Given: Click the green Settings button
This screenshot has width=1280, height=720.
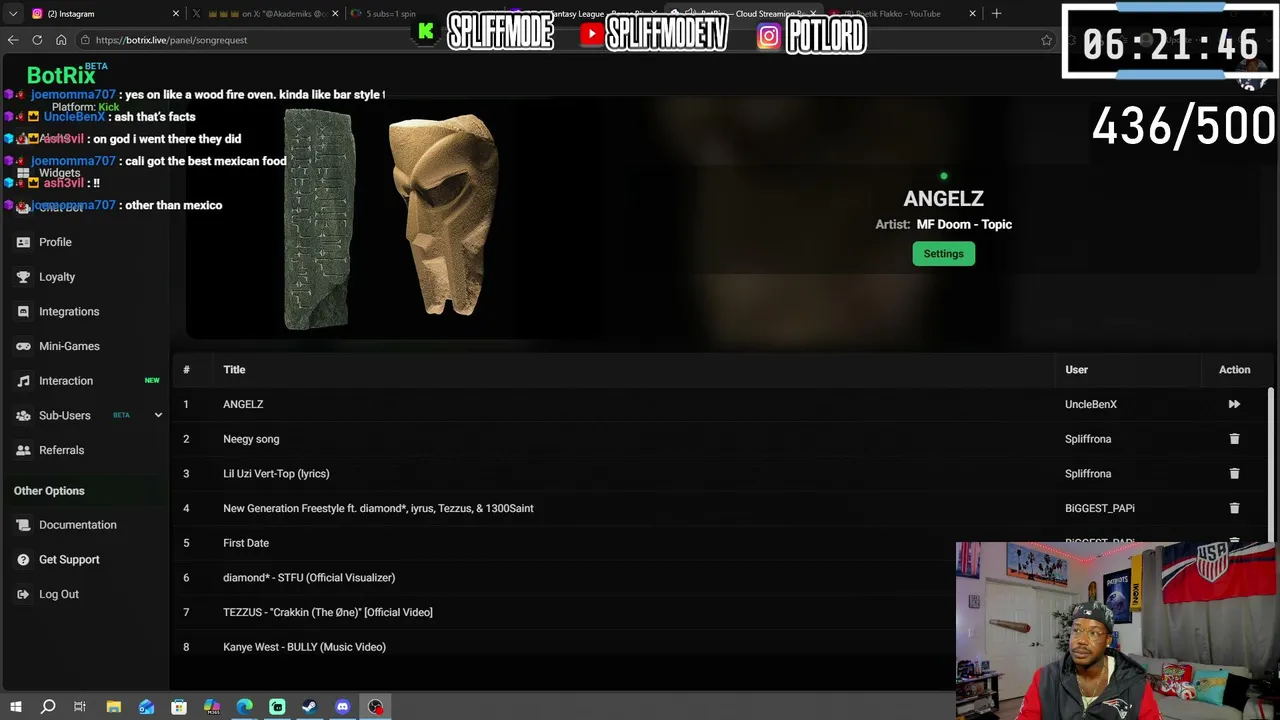Looking at the screenshot, I should click(x=943, y=254).
